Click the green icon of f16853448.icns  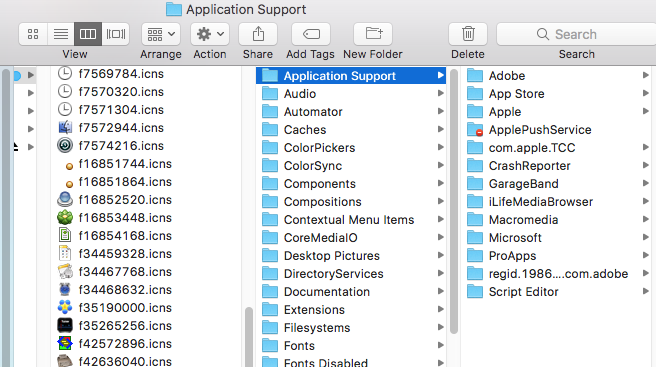coord(65,218)
